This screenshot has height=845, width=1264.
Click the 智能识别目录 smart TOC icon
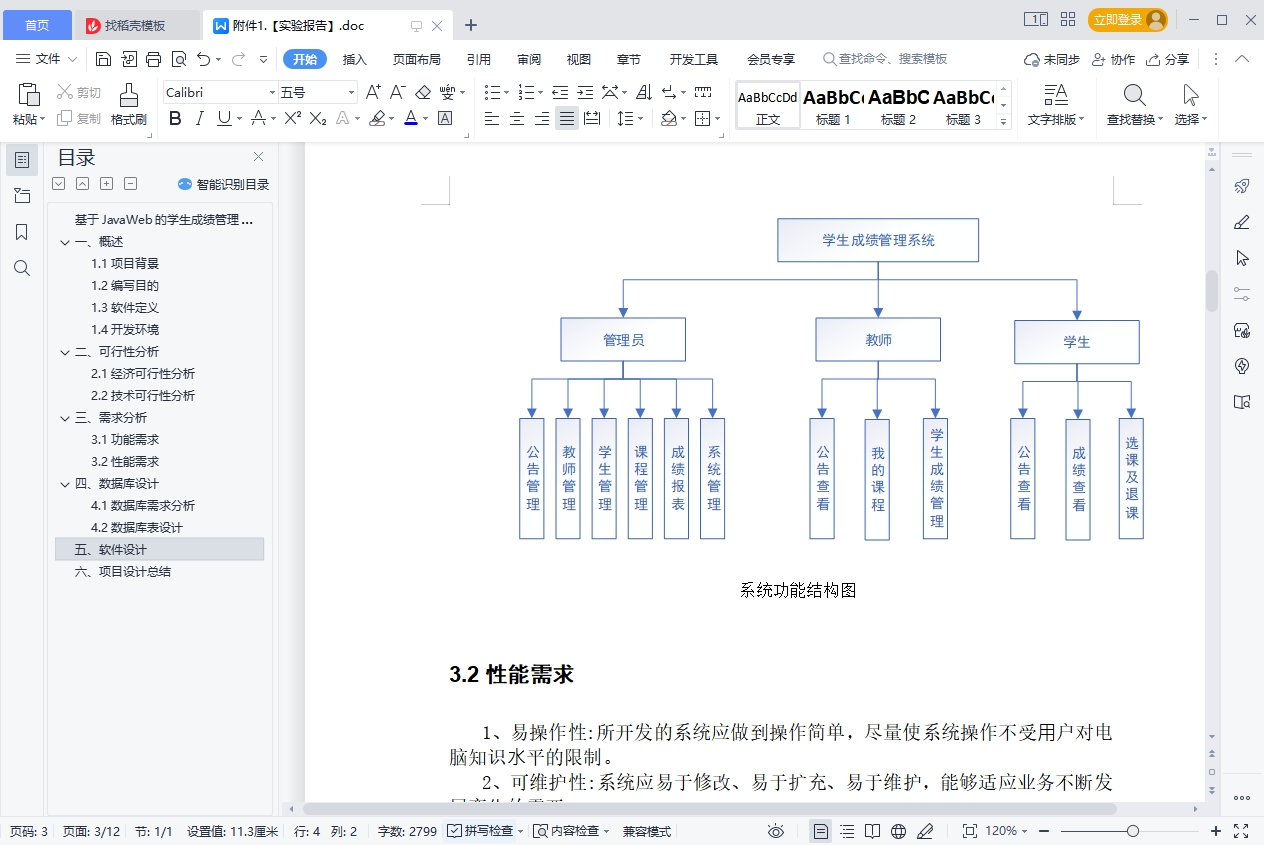pos(184,183)
